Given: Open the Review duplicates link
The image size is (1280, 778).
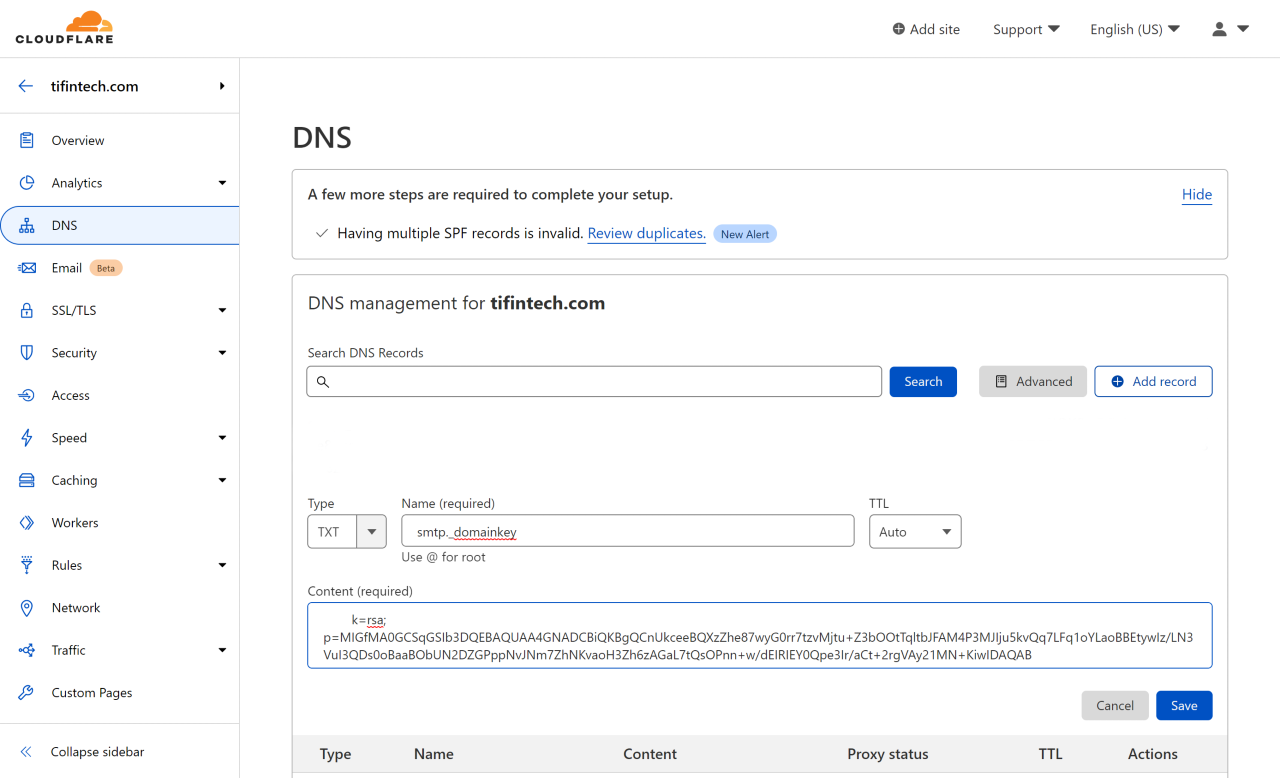Looking at the screenshot, I should [x=646, y=233].
